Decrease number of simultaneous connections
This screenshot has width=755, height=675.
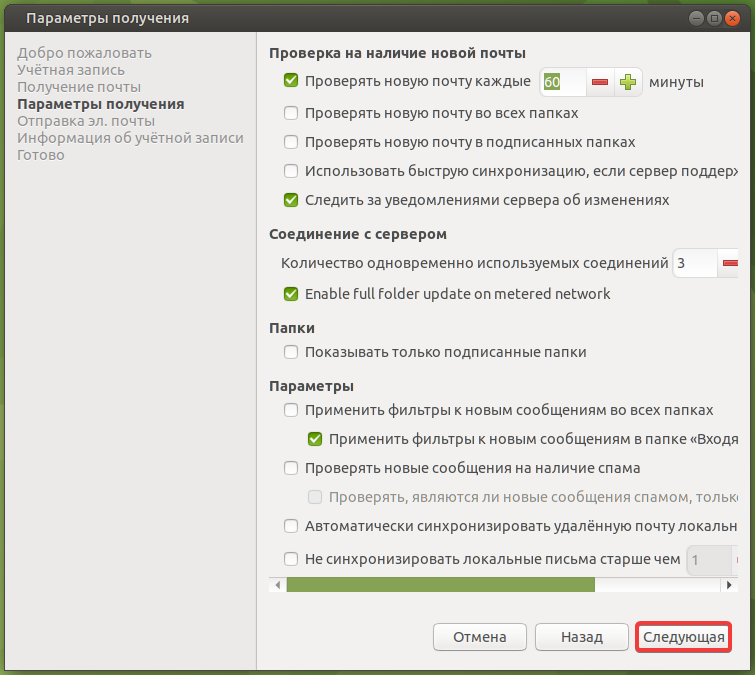730,264
